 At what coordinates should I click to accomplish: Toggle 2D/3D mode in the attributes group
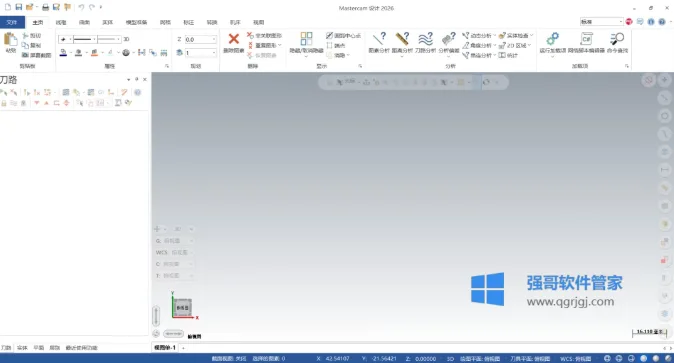tap(126, 39)
